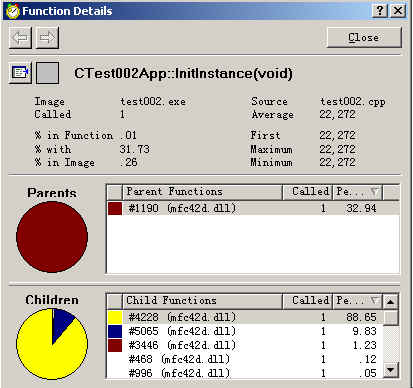413x388 pixels.
Task: Click CTest002App::InitInstance(void) function name
Action: (x=183, y=73)
